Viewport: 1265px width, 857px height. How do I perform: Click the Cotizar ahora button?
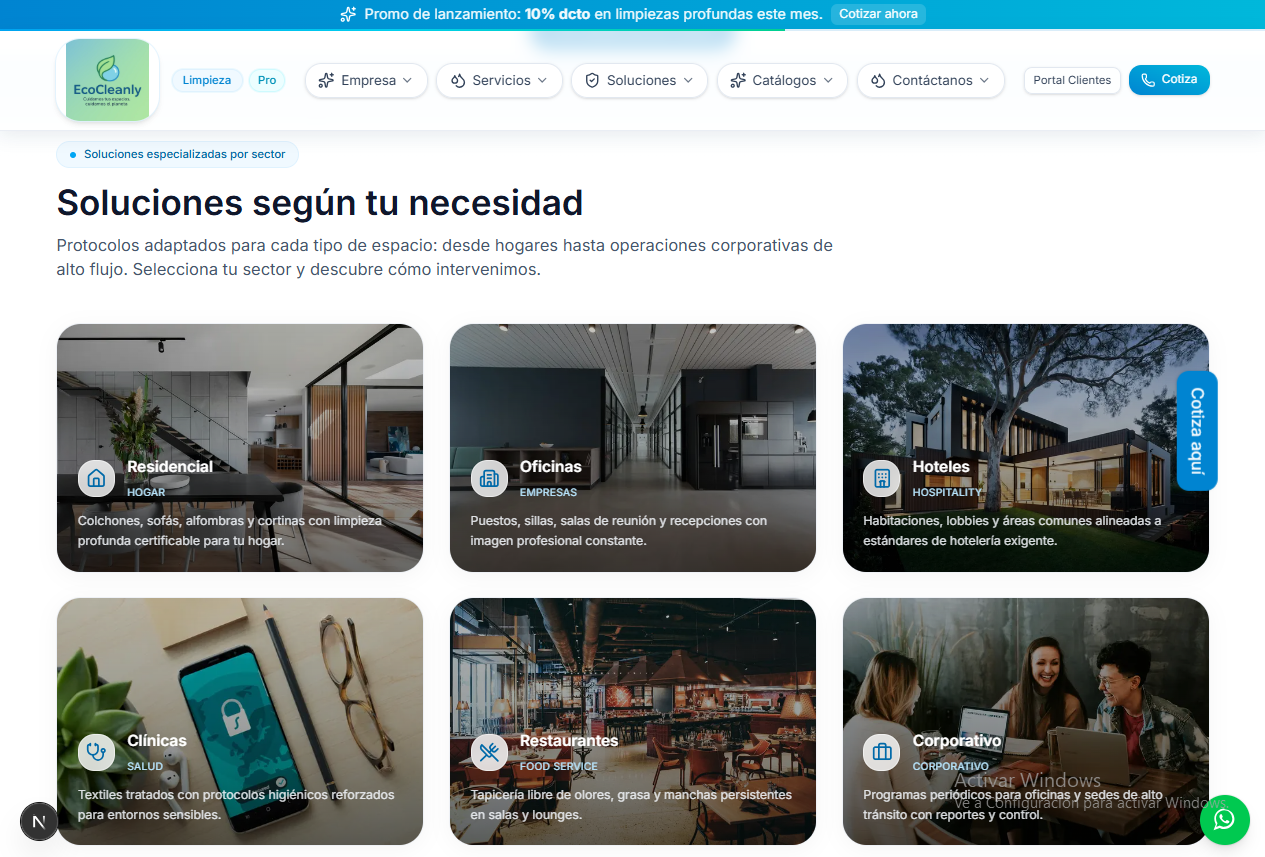[878, 14]
